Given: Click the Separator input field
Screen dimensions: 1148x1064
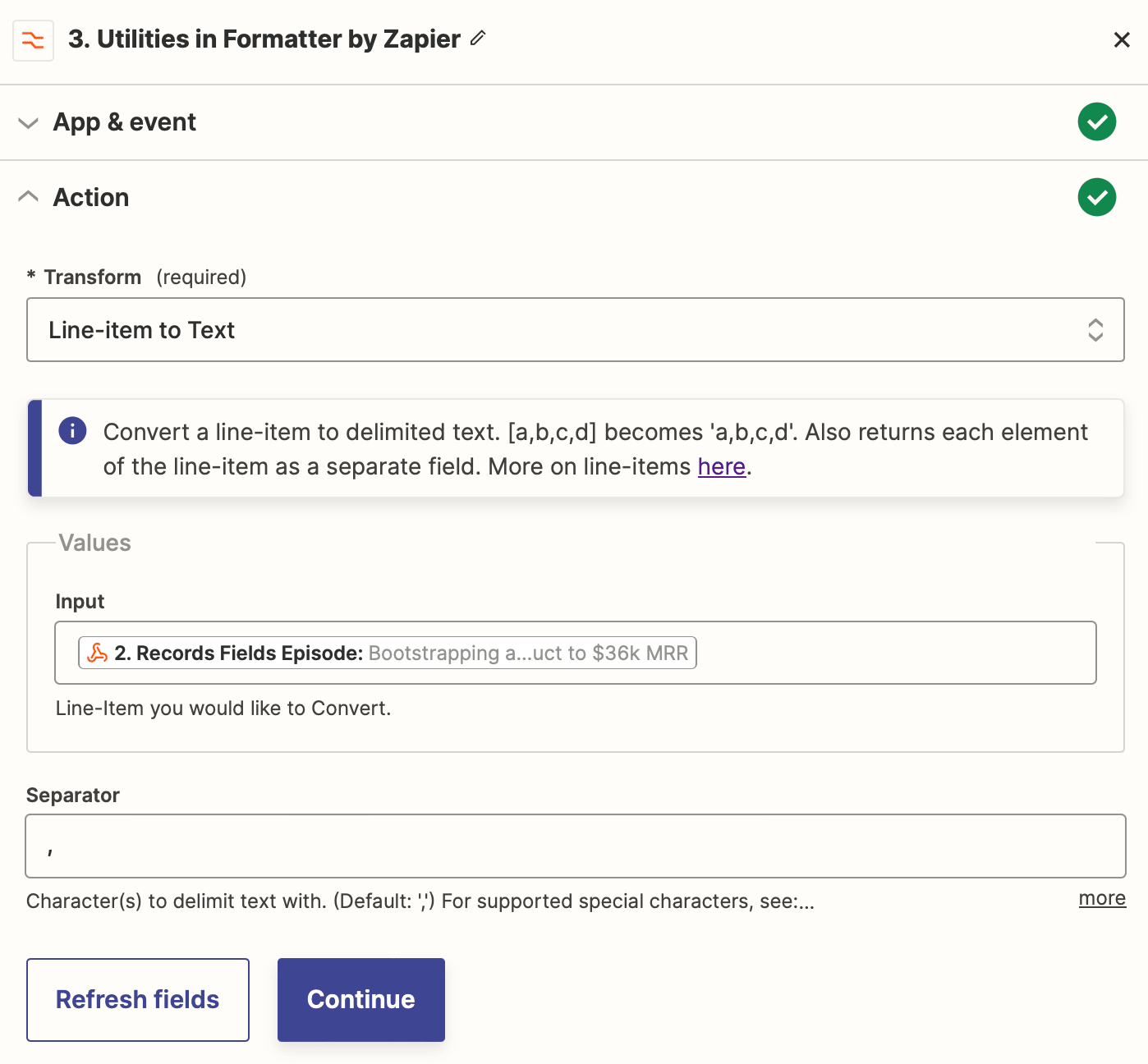Looking at the screenshot, I should (575, 846).
